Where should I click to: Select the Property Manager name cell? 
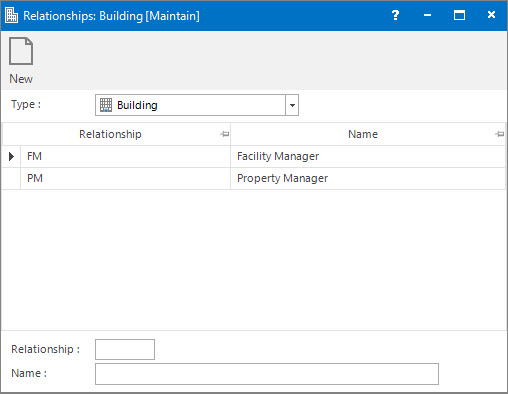[368, 178]
